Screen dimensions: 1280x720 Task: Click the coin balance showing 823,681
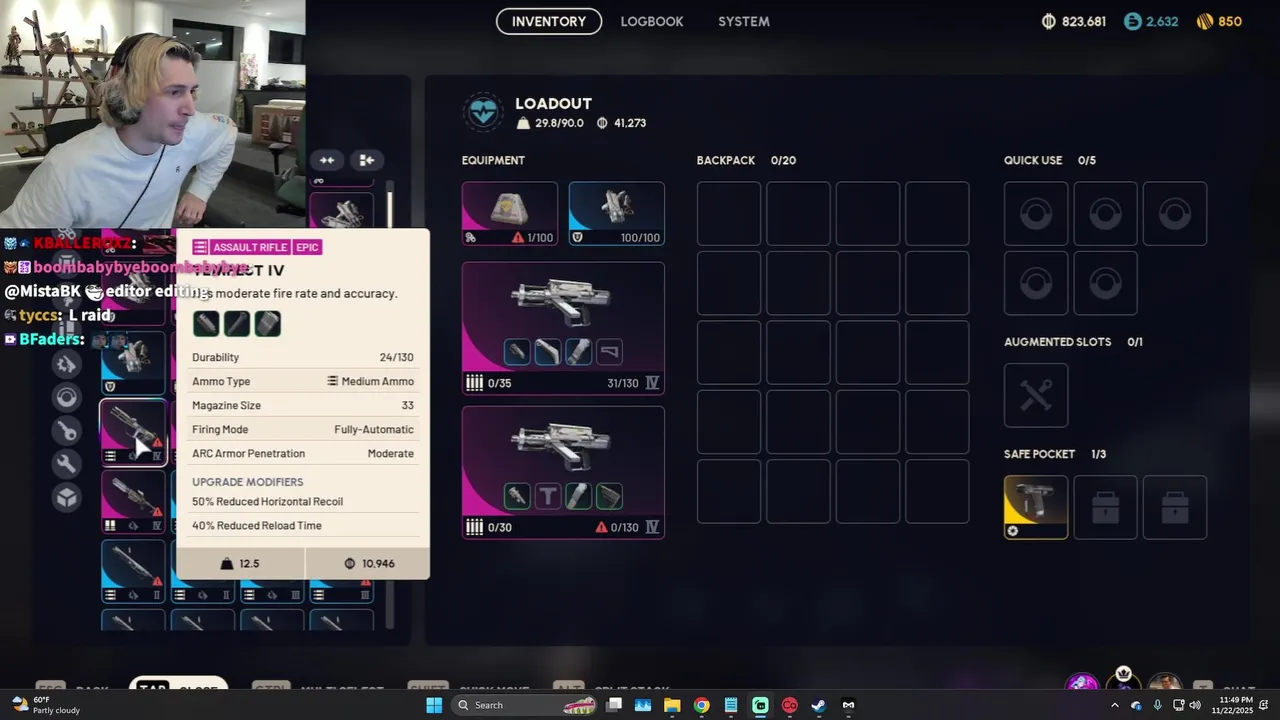[x=1074, y=21]
